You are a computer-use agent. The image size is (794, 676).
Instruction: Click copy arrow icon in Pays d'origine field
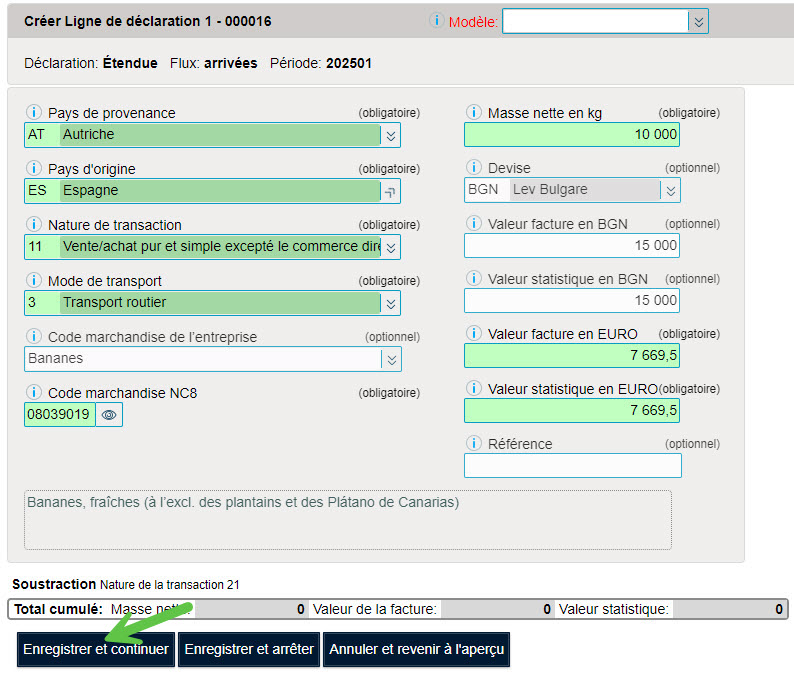pyautogui.click(x=390, y=191)
